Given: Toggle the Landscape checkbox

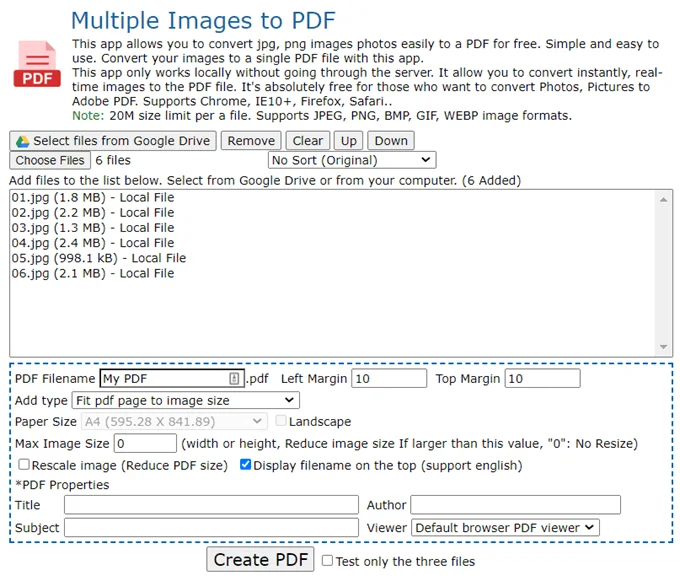Looking at the screenshot, I should click(281, 420).
